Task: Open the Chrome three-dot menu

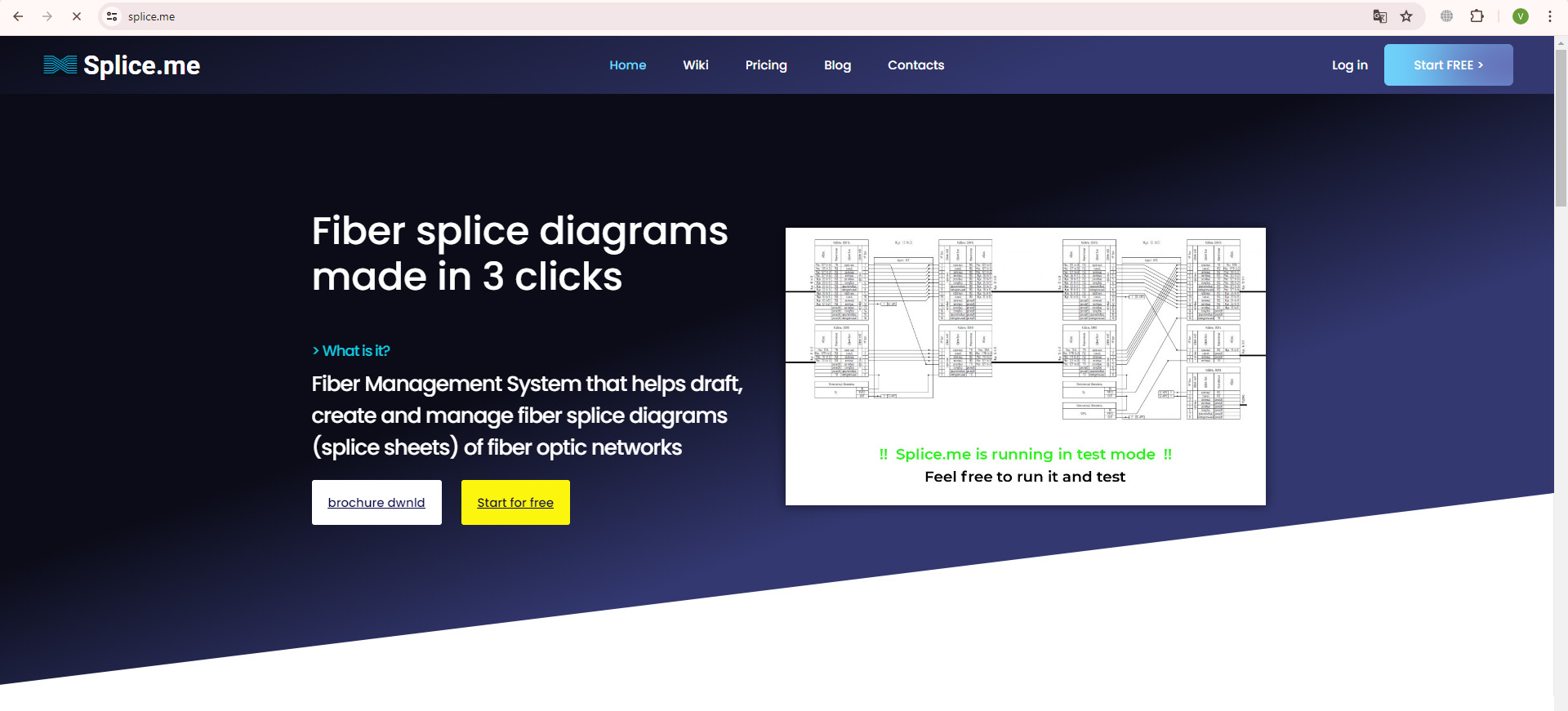Action: click(1549, 16)
